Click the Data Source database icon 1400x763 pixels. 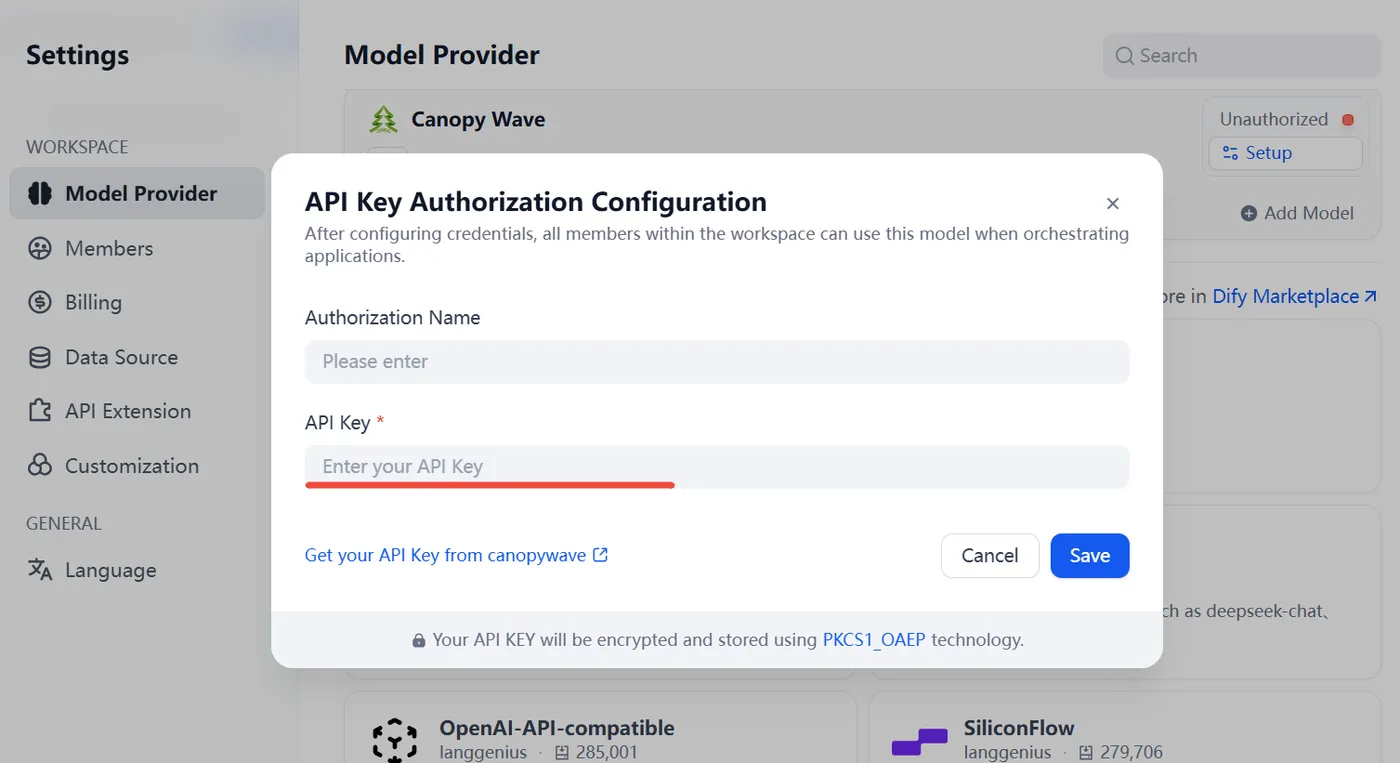pyautogui.click(x=40, y=358)
